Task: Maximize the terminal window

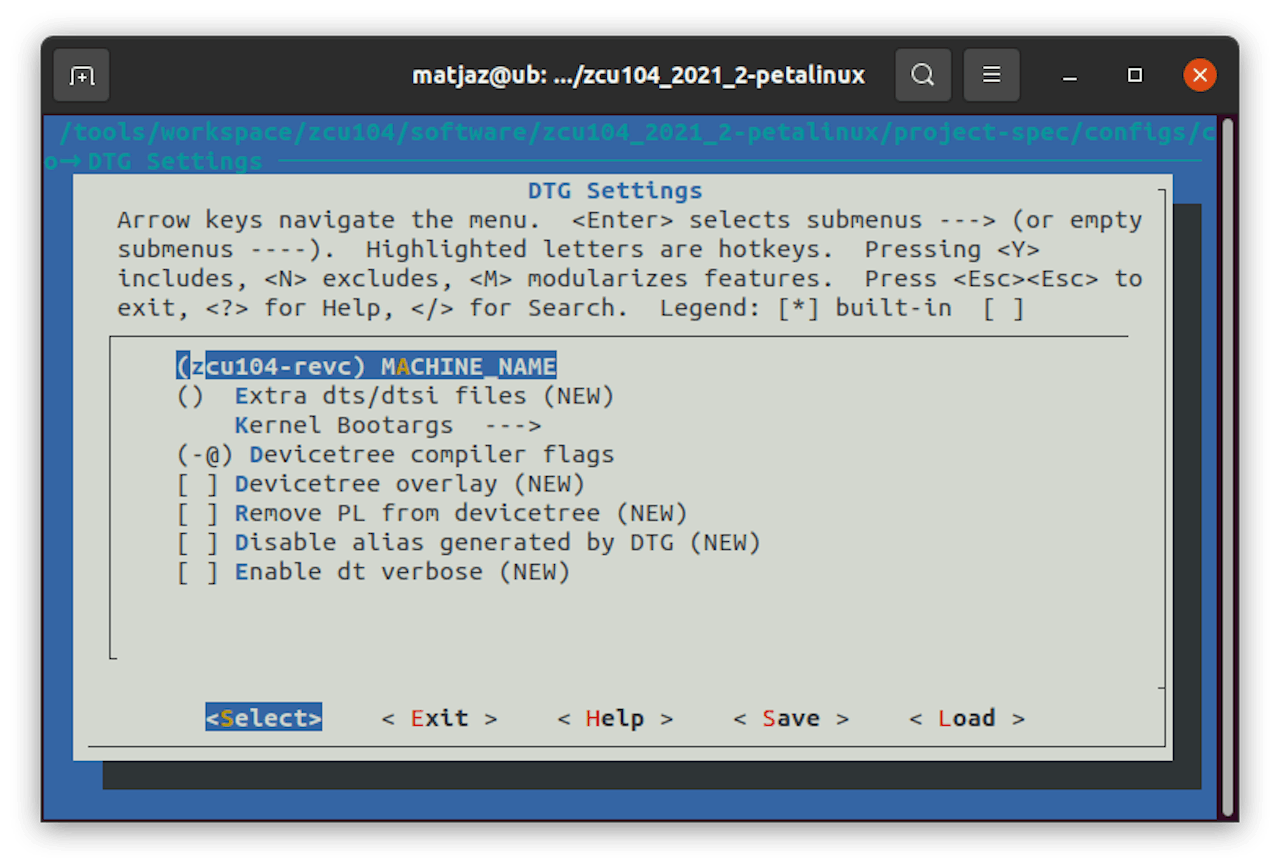Action: coord(1134,74)
